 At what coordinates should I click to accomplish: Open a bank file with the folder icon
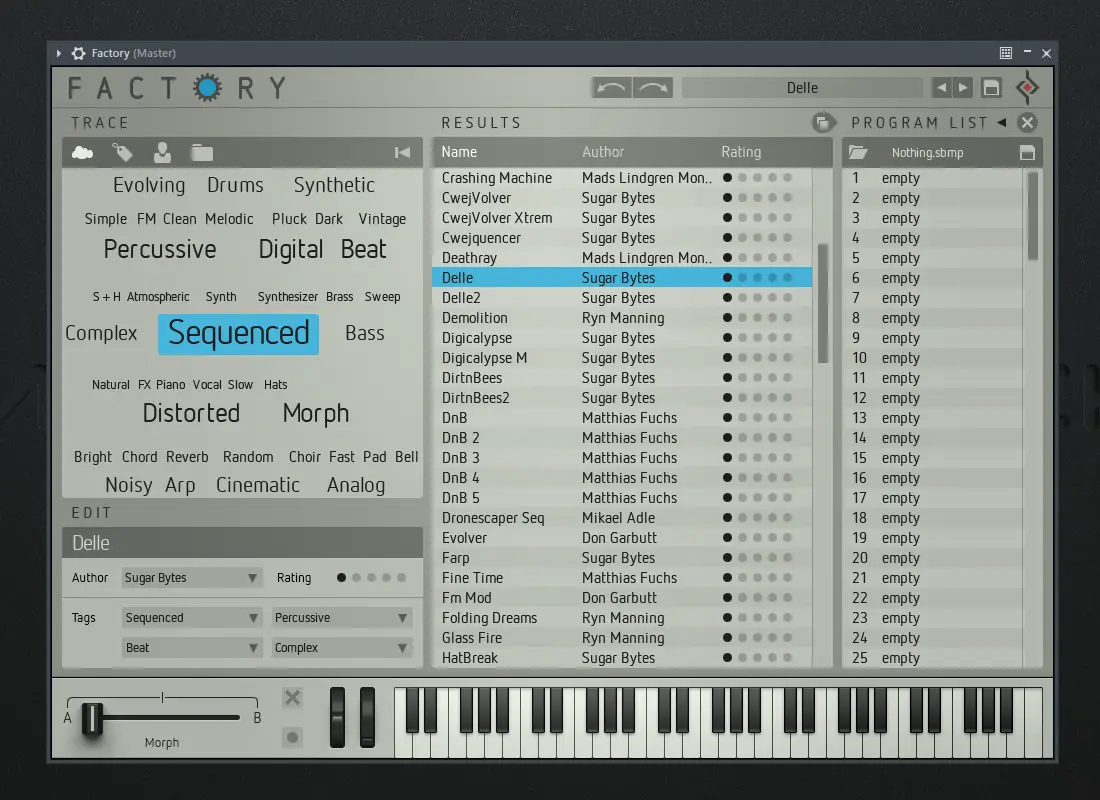(x=858, y=152)
